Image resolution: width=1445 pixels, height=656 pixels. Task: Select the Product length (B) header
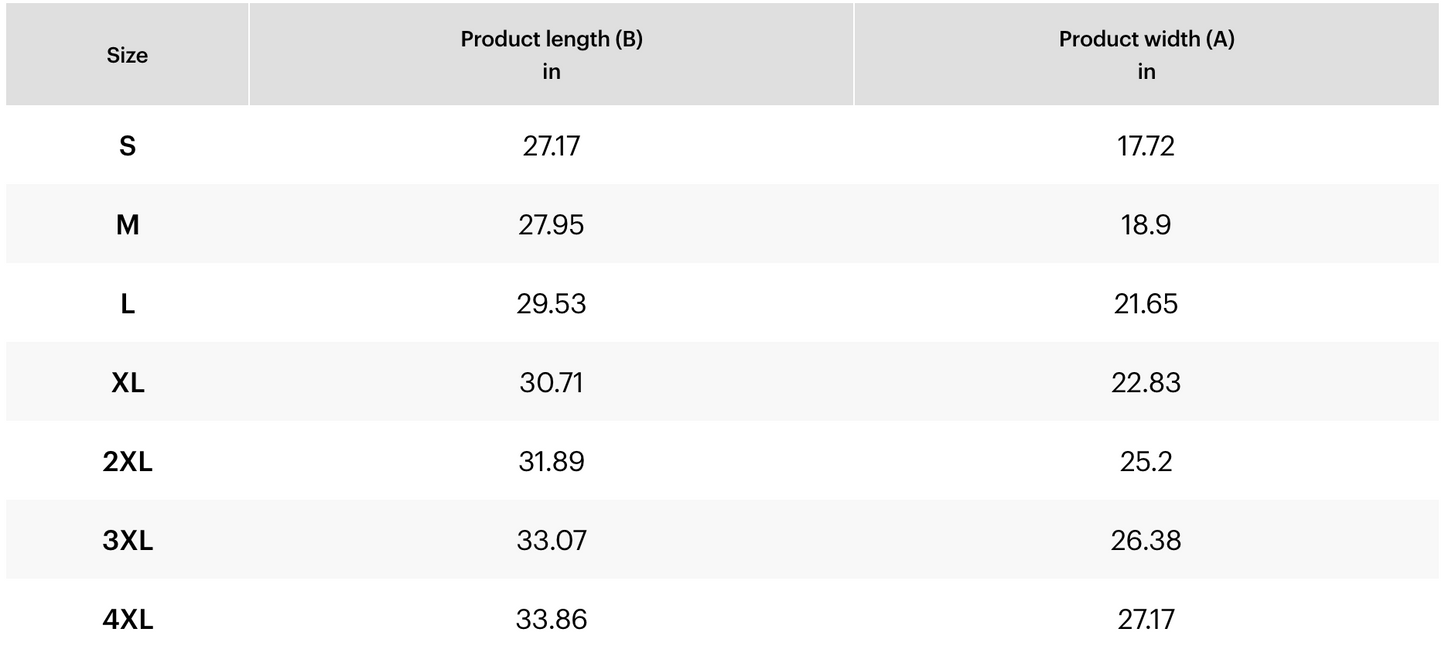[551, 55]
